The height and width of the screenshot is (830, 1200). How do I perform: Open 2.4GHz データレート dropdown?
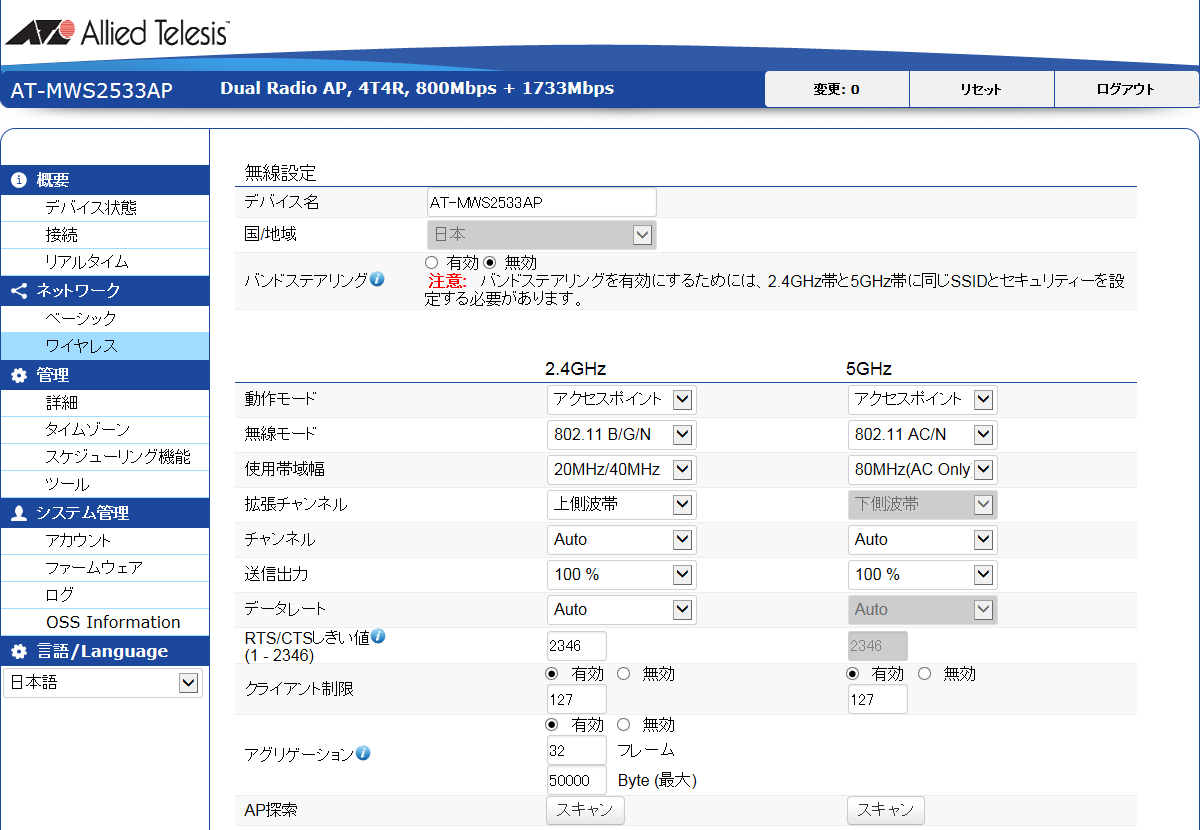(x=621, y=609)
